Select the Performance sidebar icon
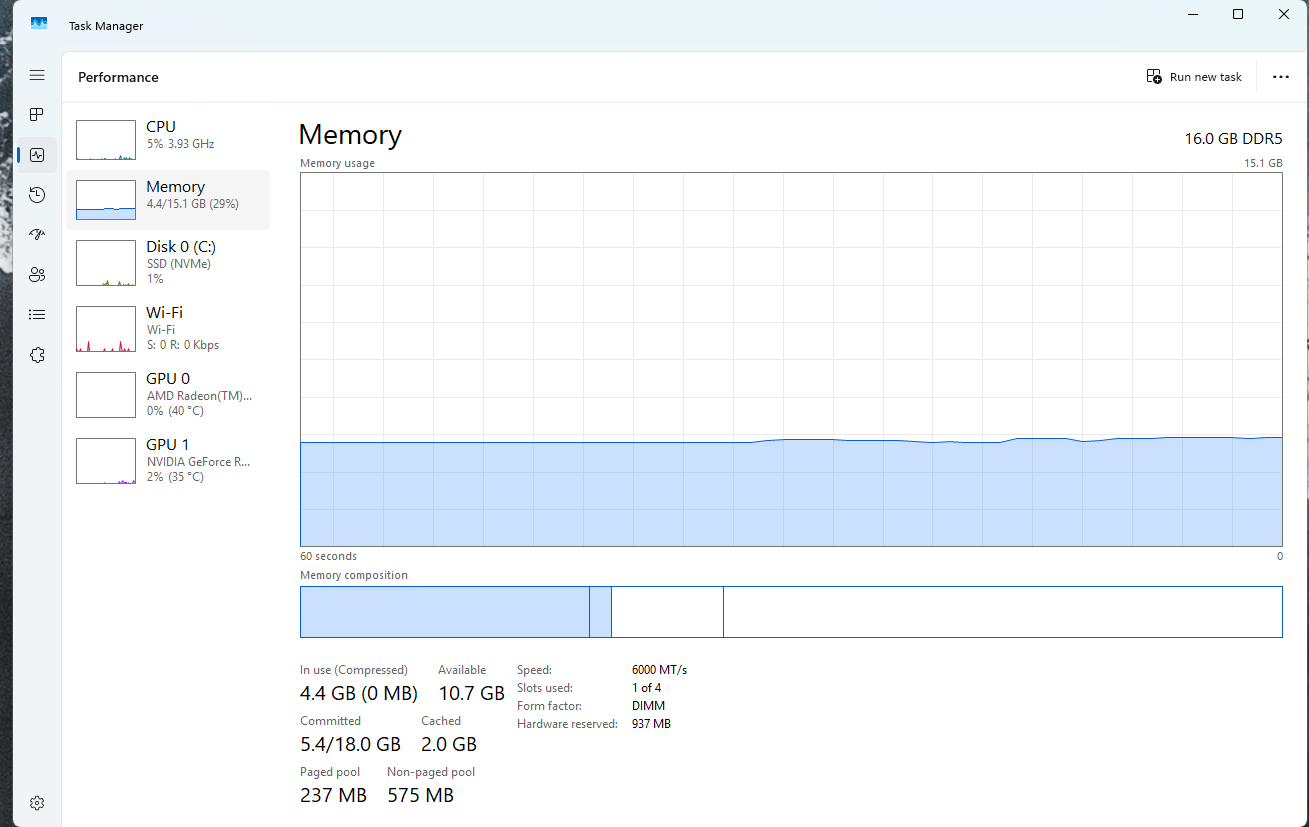Image resolution: width=1309 pixels, height=827 pixels. pos(37,155)
